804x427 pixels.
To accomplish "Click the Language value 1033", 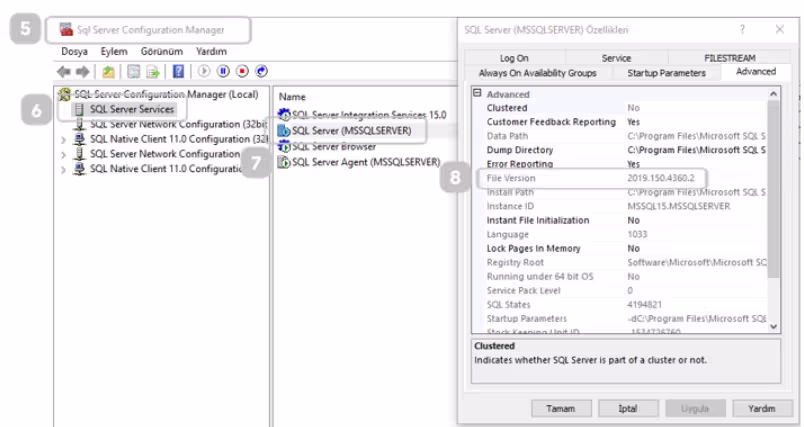I will coord(637,234).
